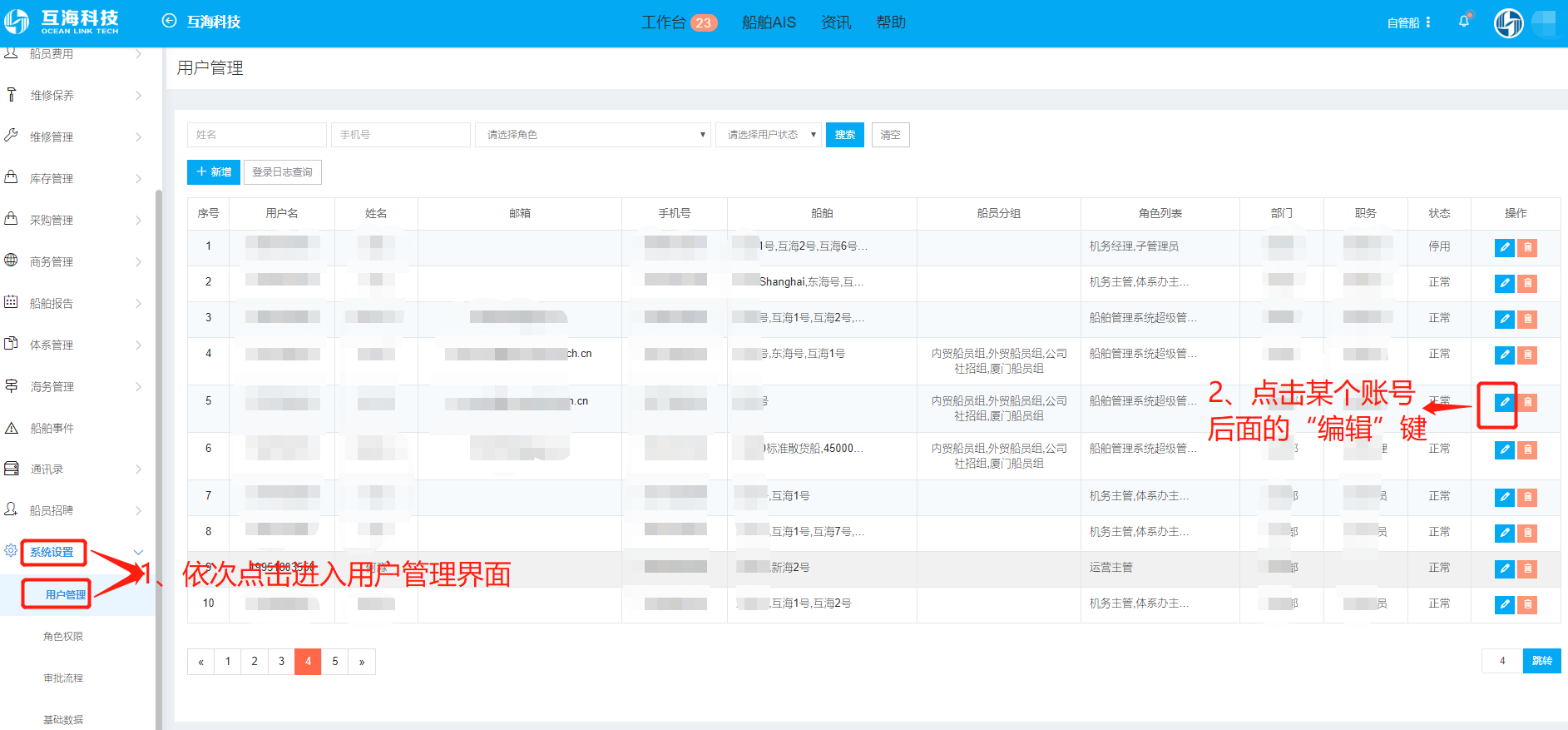Screen dimensions: 1568x730
Task: Click the 互海科技 Ocean Link Tech logo
Action: [63, 22]
